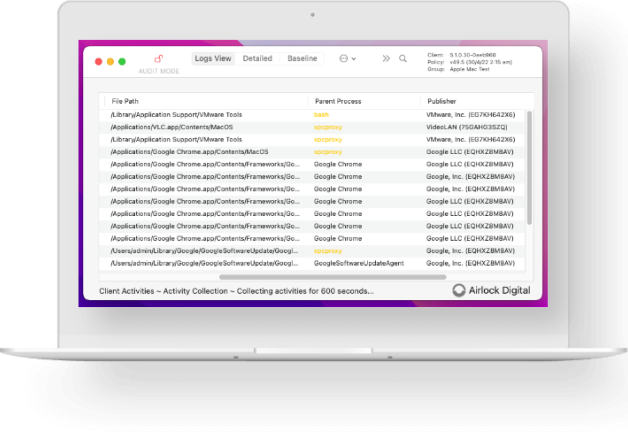Click 'xpcproxy' in the GoogleSoftwareUpdate row
The image size is (628, 432).
pyautogui.click(x=328, y=251)
